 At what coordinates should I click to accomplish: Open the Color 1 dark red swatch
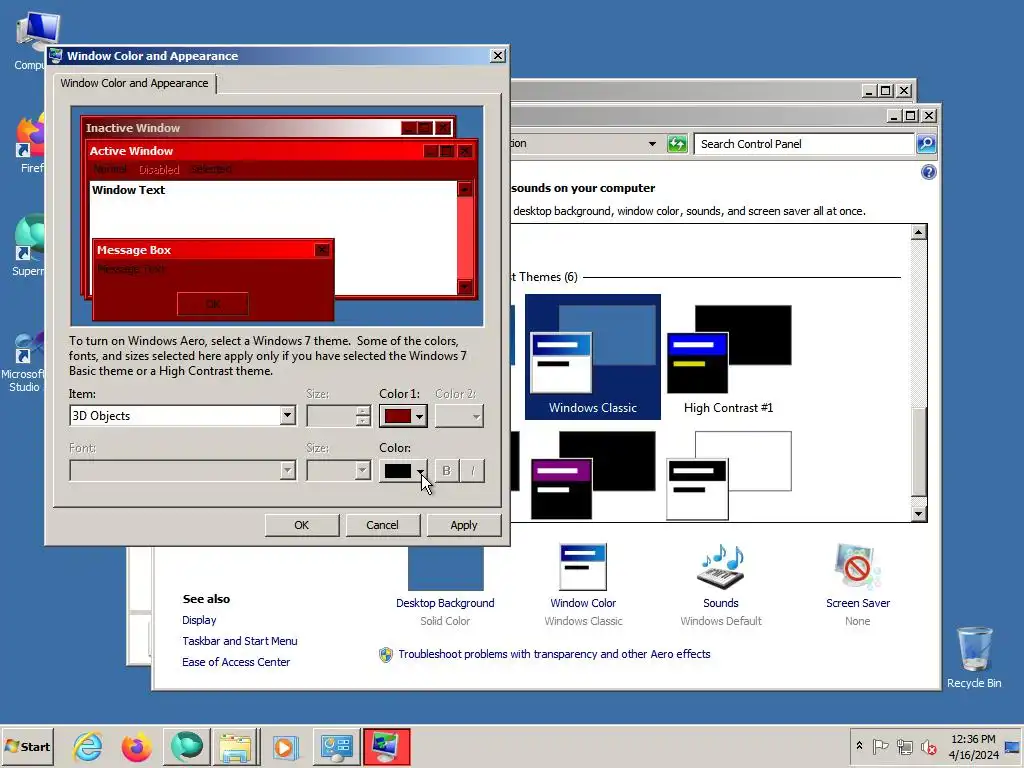(x=403, y=415)
